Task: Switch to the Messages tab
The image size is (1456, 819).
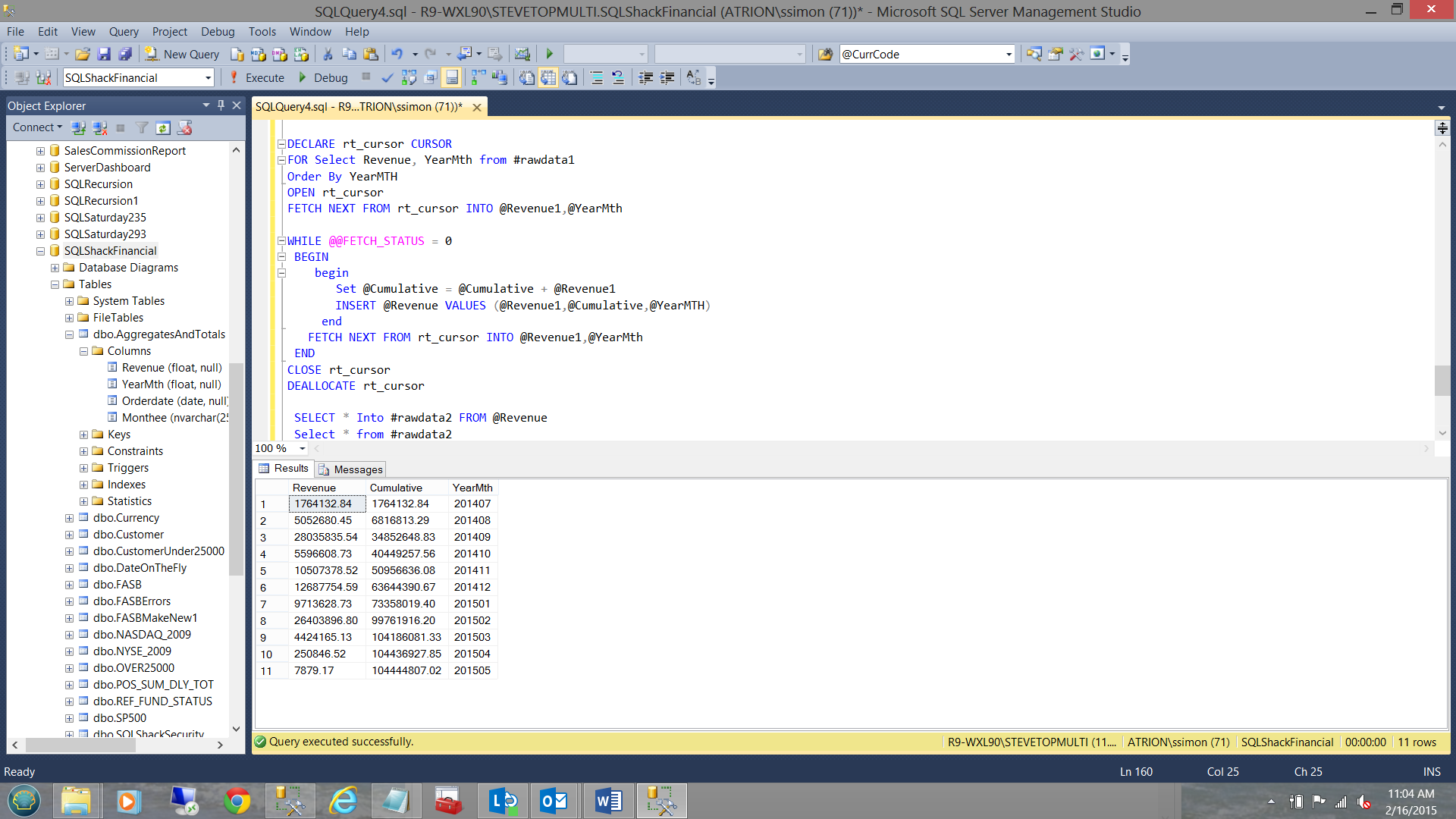Action: 351,469
